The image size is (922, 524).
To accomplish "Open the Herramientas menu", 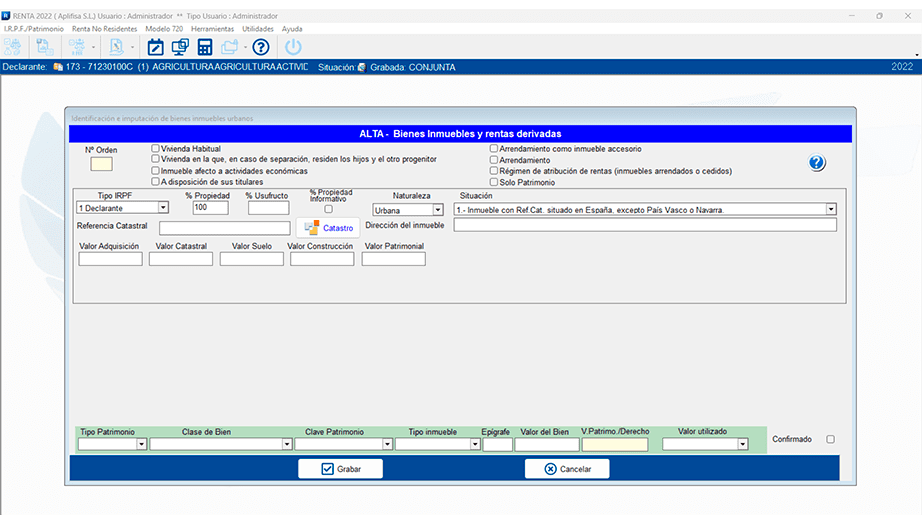I will (212, 29).
